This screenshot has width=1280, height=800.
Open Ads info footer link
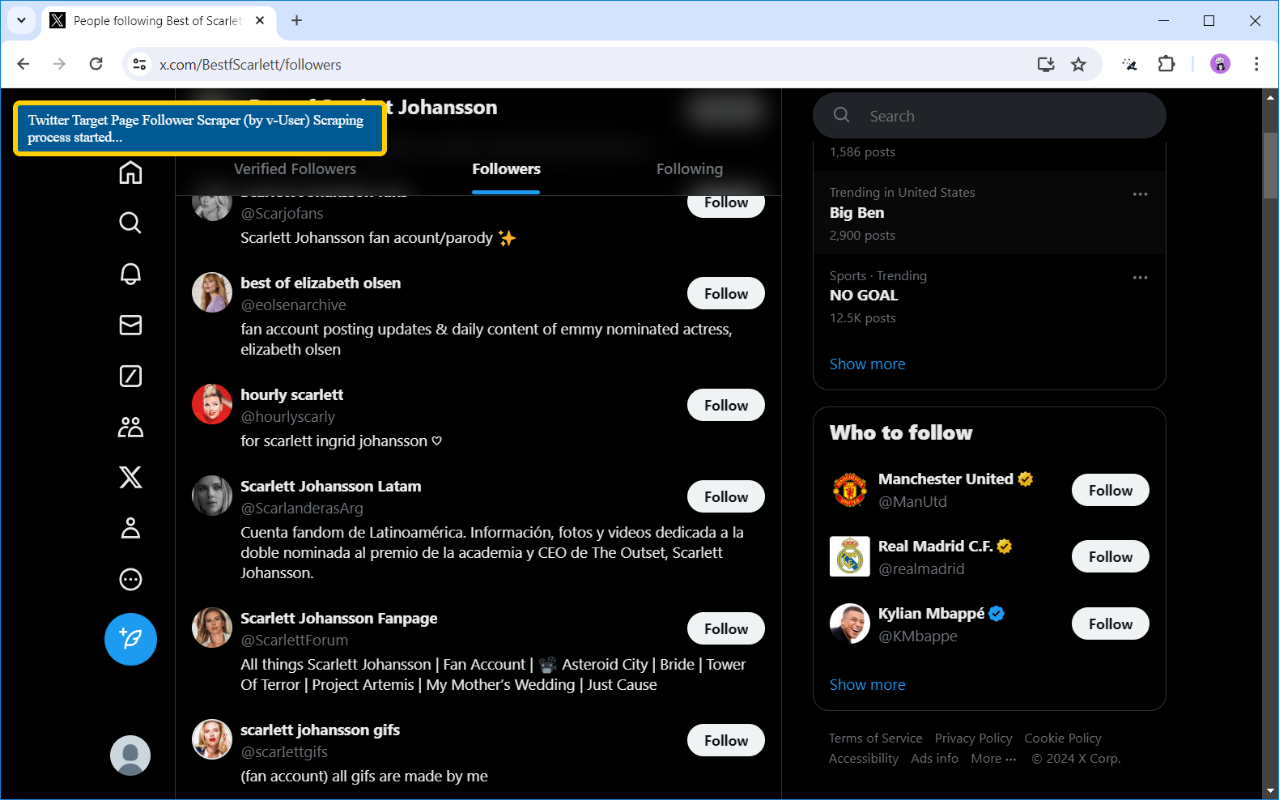tap(934, 759)
